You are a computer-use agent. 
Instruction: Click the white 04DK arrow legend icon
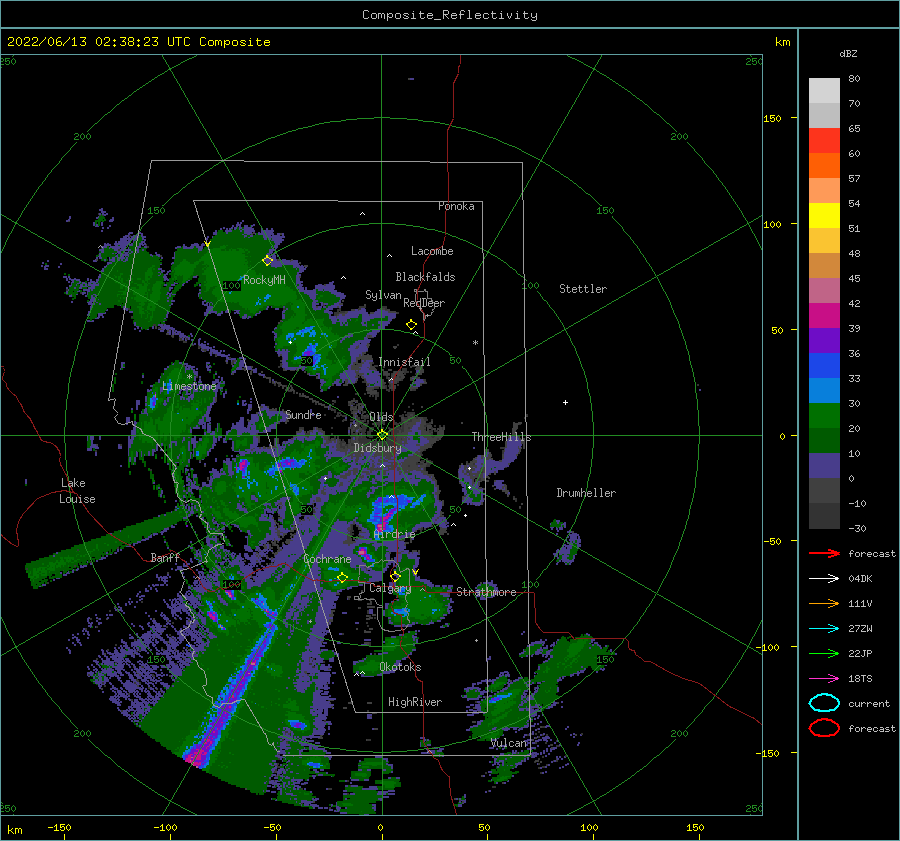coord(824,579)
